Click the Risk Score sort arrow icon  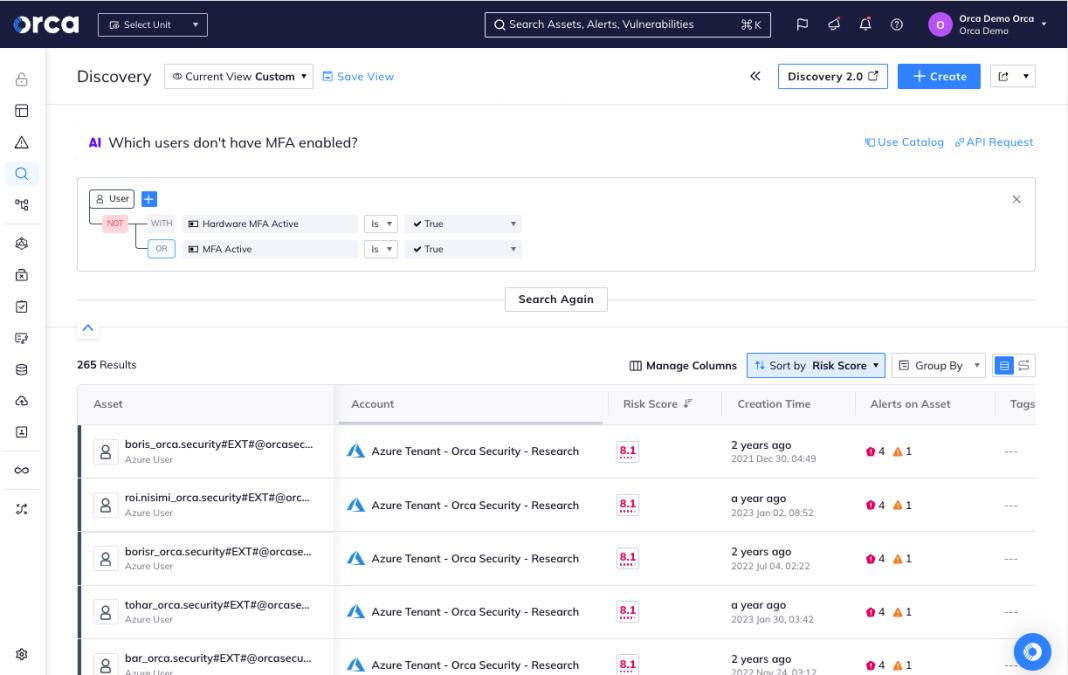pyautogui.click(x=688, y=404)
